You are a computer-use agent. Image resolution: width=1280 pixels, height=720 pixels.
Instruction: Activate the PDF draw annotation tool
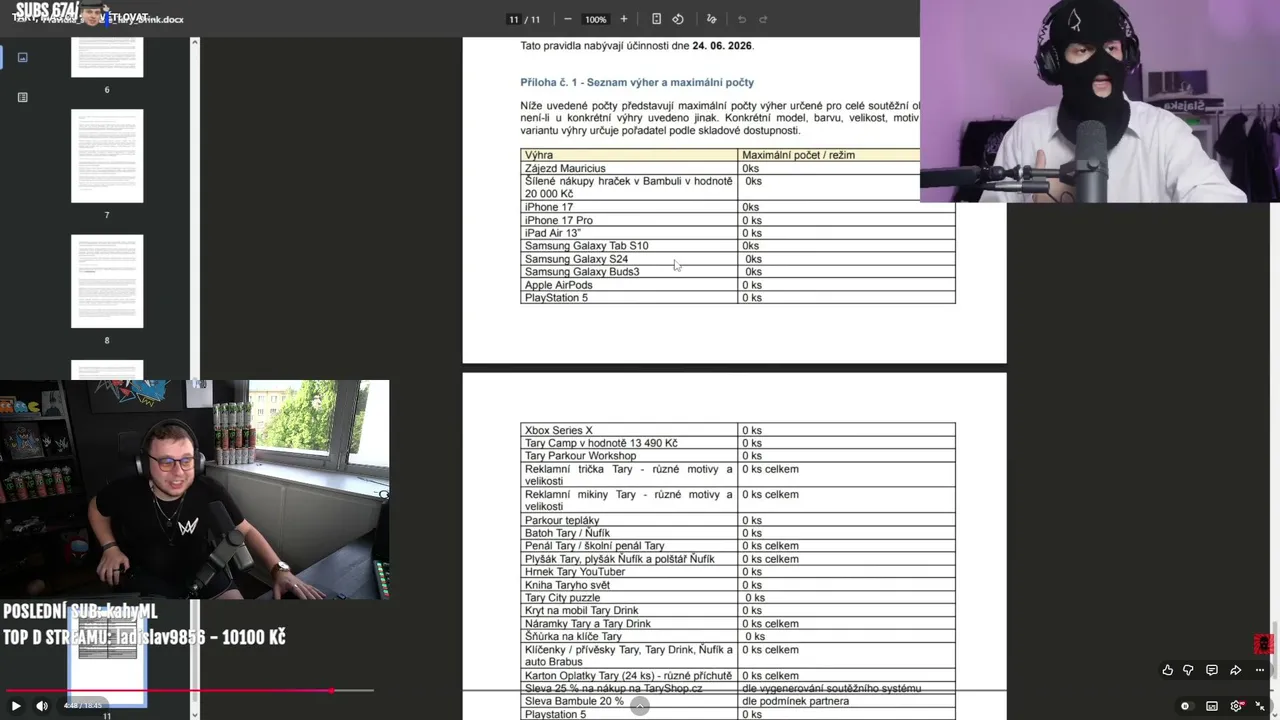712,19
